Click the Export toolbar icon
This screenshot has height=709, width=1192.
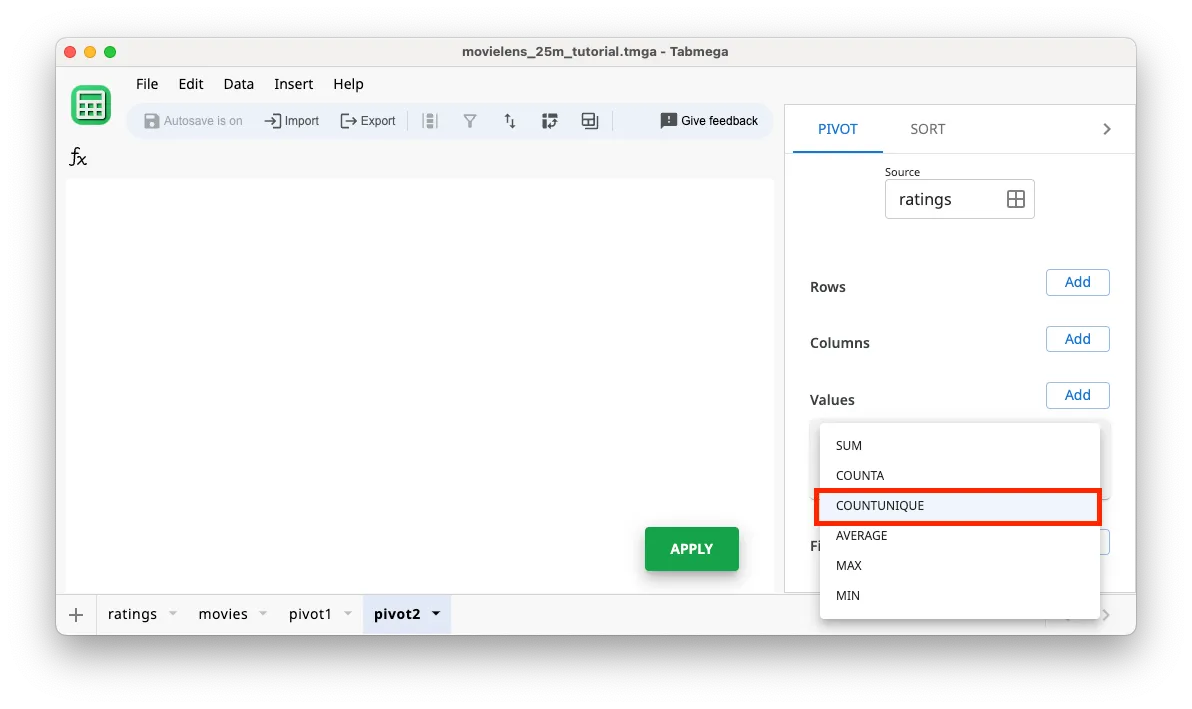(x=367, y=120)
